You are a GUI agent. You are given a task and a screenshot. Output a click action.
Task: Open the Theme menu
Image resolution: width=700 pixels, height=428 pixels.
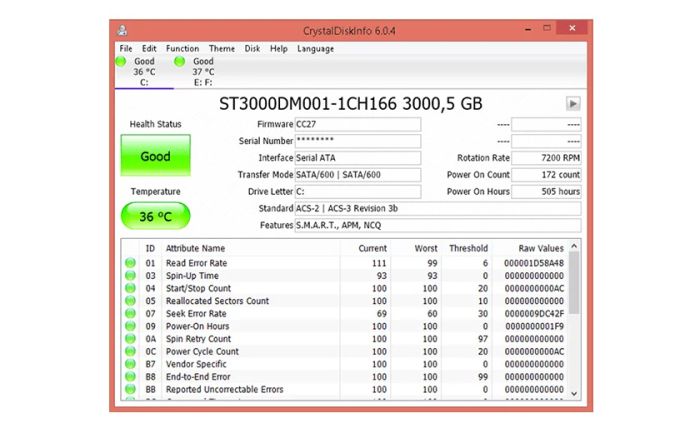[221, 48]
